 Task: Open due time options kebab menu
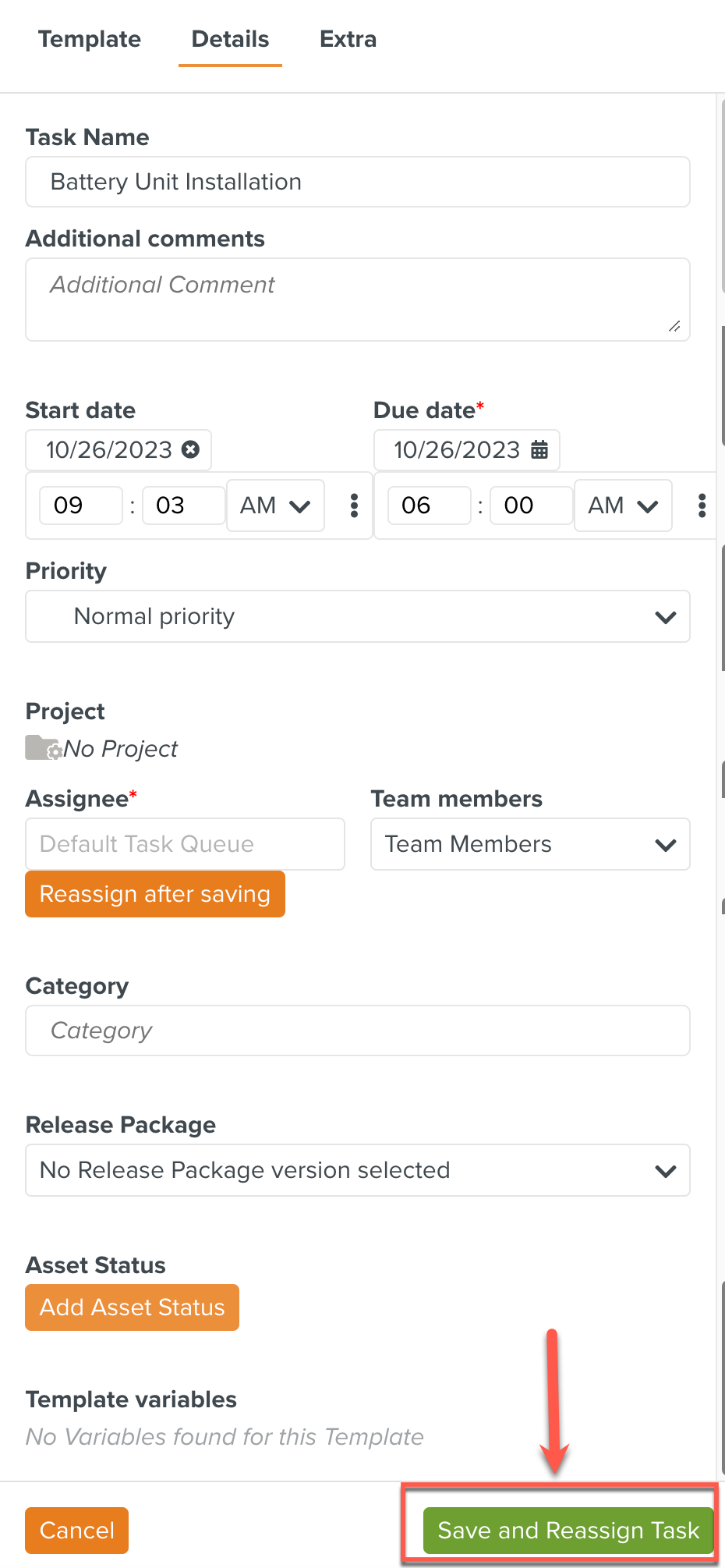click(x=702, y=506)
